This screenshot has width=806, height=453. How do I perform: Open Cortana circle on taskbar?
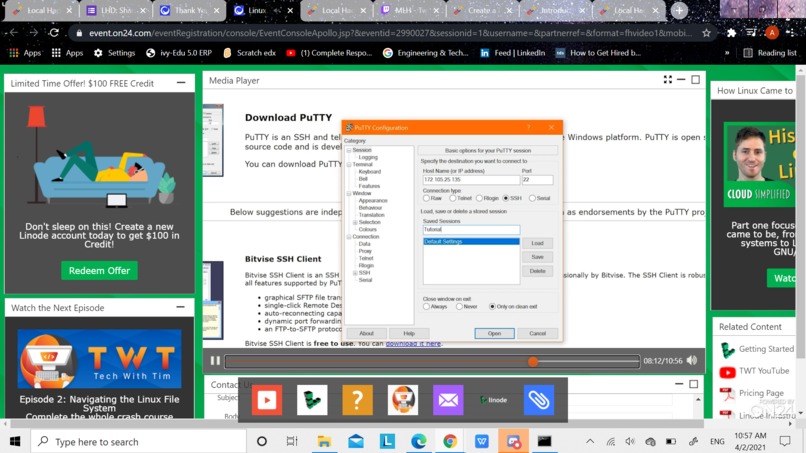tap(262, 441)
